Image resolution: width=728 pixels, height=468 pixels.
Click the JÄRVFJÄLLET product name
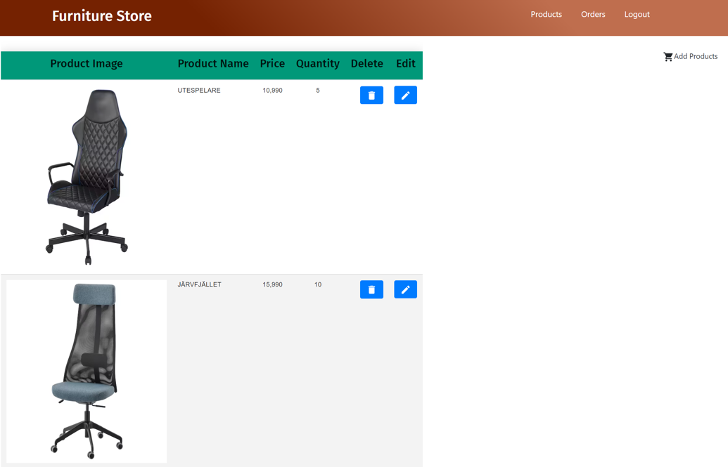click(199, 285)
